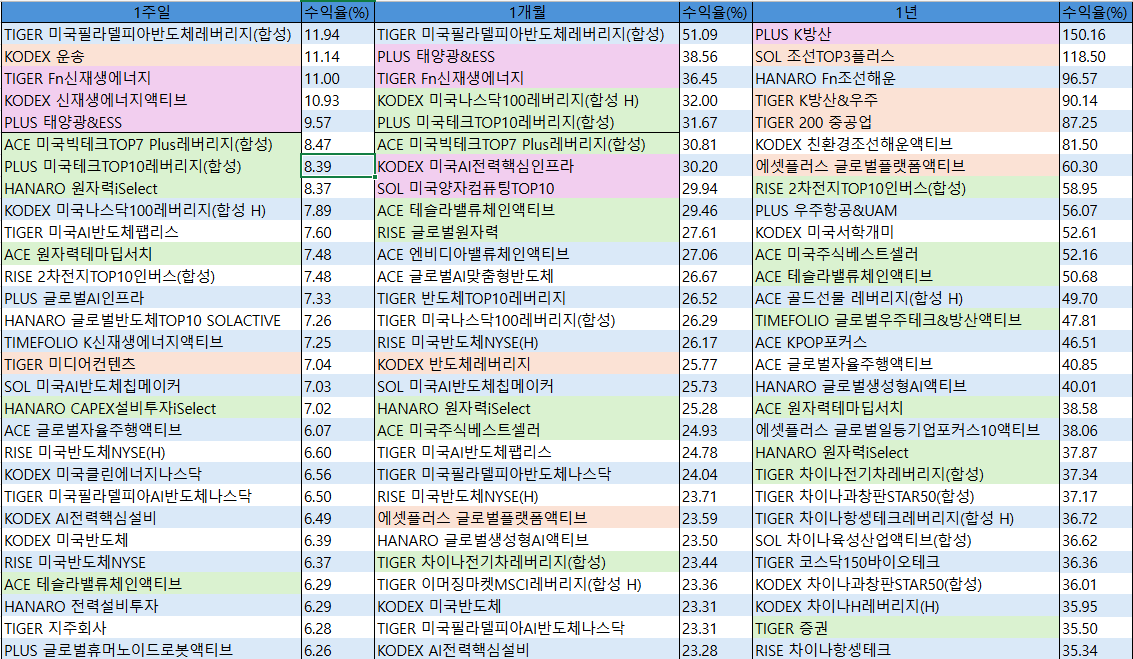Select the return value 11.94
Viewport: 1133px width, 659px height.
(x=337, y=35)
